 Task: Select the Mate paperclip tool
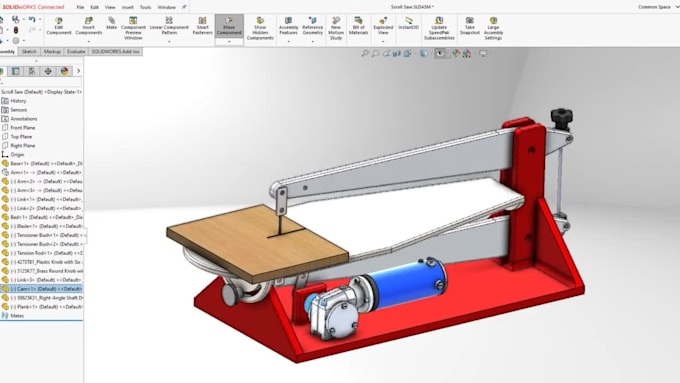[111, 23]
